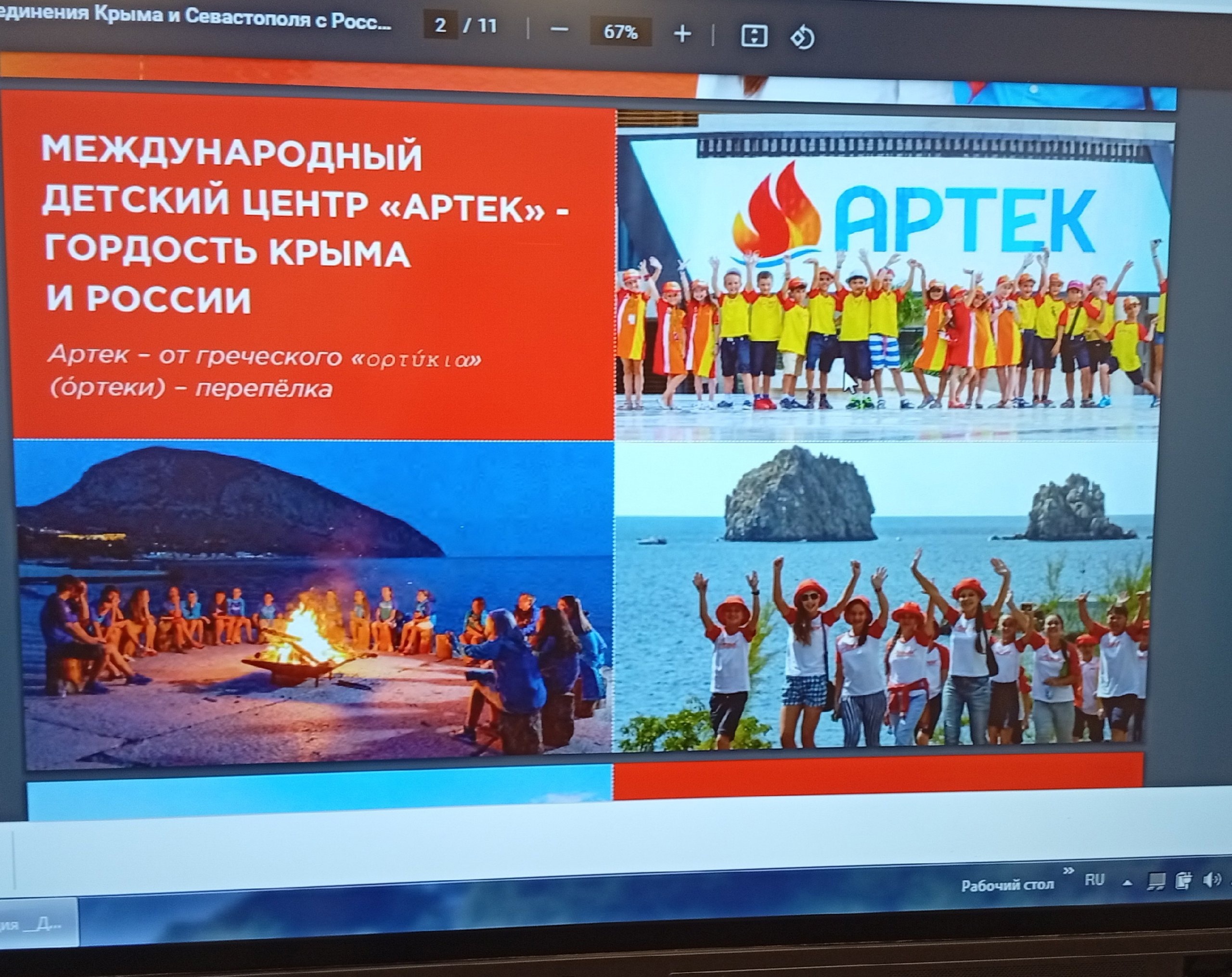Edit the 67% zoom level field
Screen dimensions: 1232x977
click(620, 31)
